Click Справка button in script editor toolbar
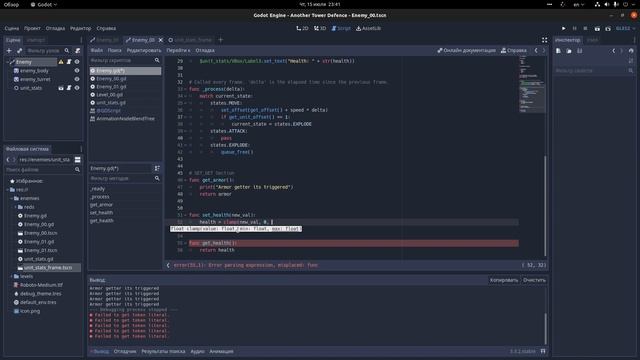 click(513, 51)
